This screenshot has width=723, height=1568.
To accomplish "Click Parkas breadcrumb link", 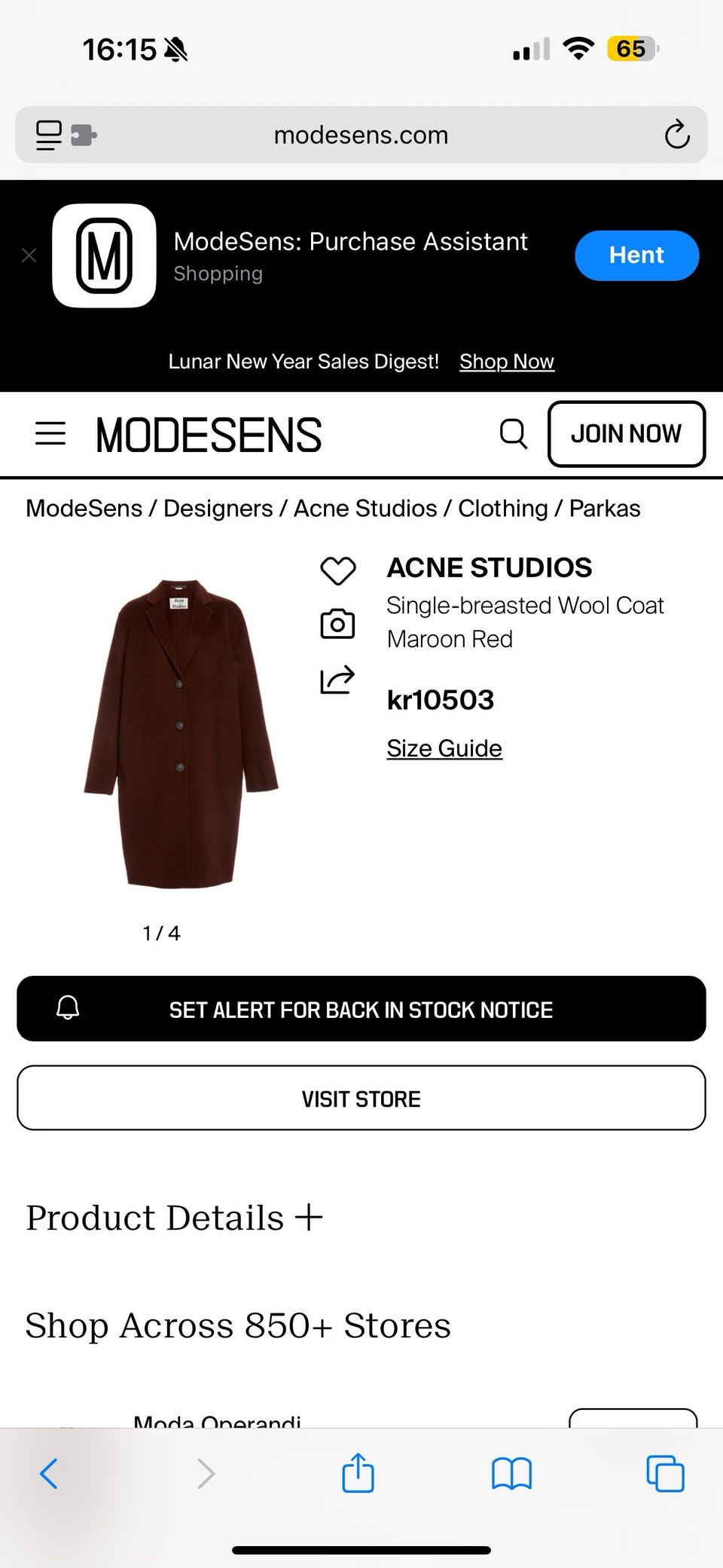I will pos(604,509).
